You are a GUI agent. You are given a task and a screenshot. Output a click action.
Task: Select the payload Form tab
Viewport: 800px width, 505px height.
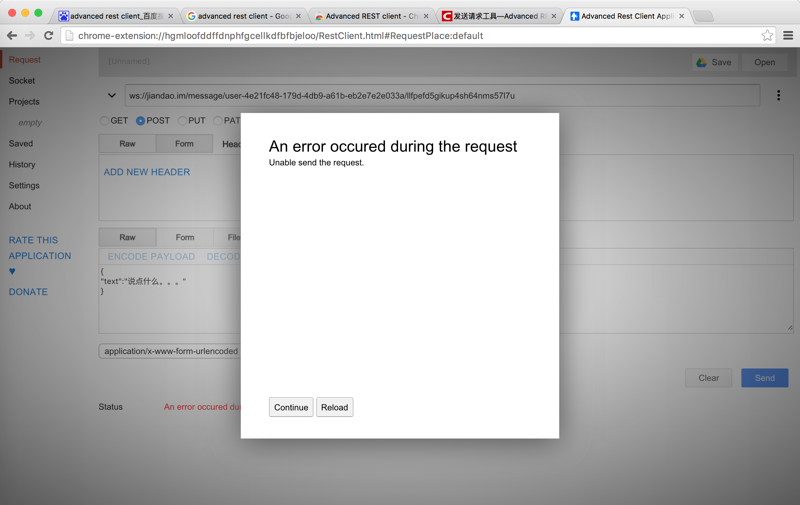click(x=185, y=237)
